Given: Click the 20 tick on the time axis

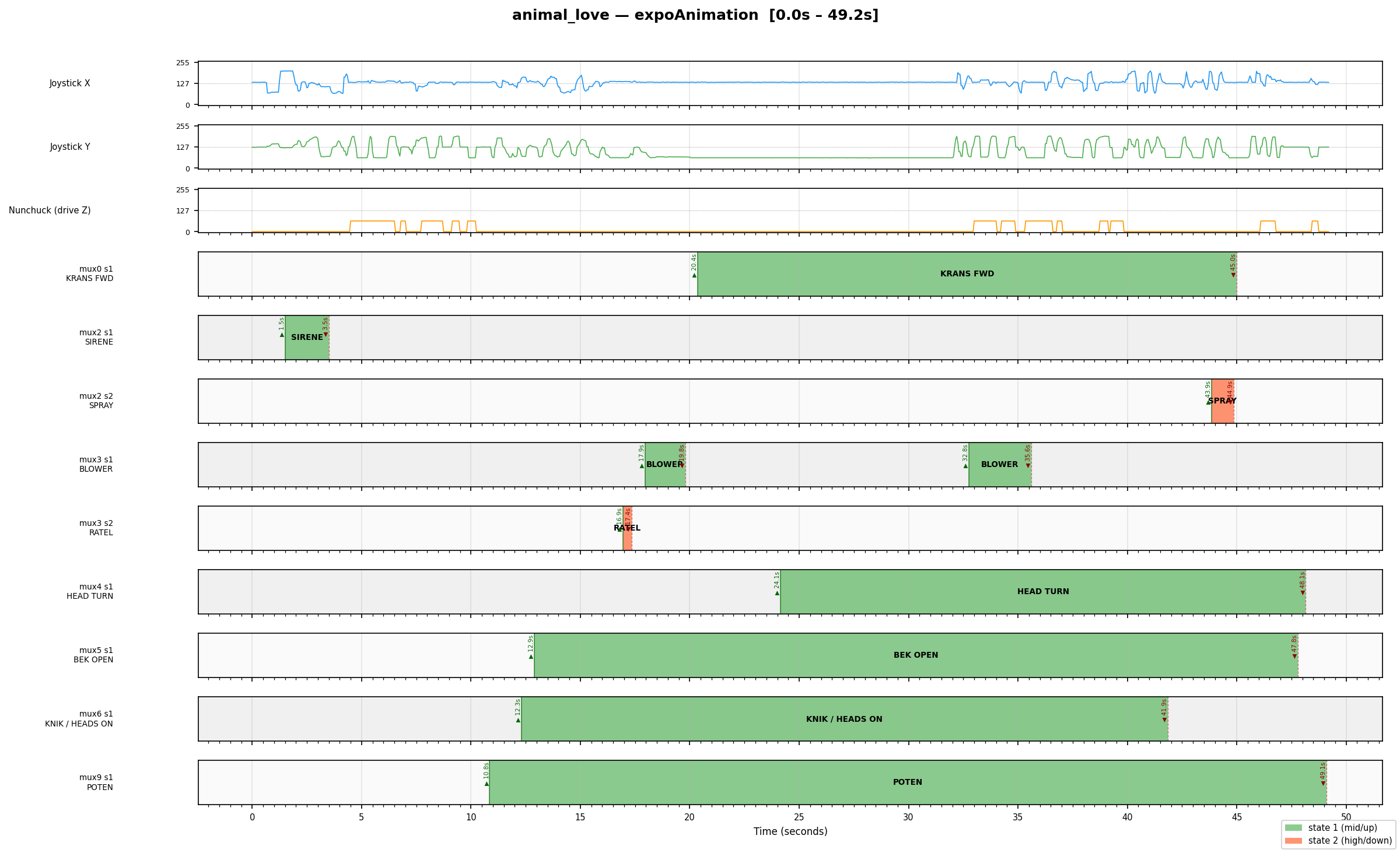Looking at the screenshot, I should click(689, 817).
